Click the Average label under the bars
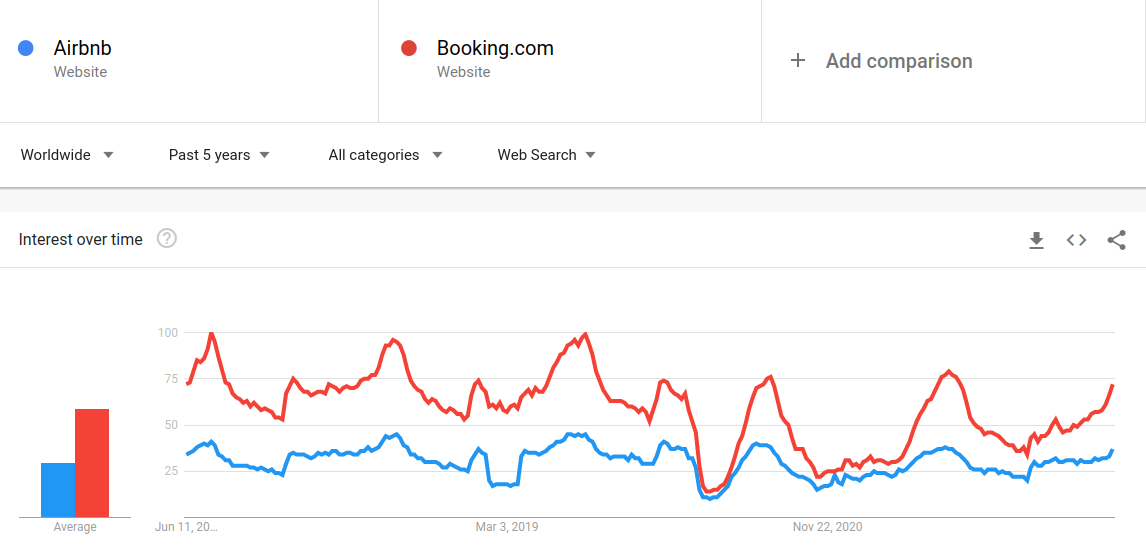The height and width of the screenshot is (554, 1146). tap(75, 527)
